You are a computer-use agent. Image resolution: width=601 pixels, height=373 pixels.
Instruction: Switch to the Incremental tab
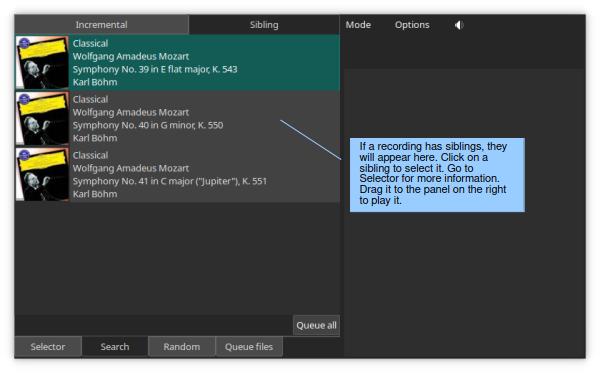pyautogui.click(x=102, y=25)
